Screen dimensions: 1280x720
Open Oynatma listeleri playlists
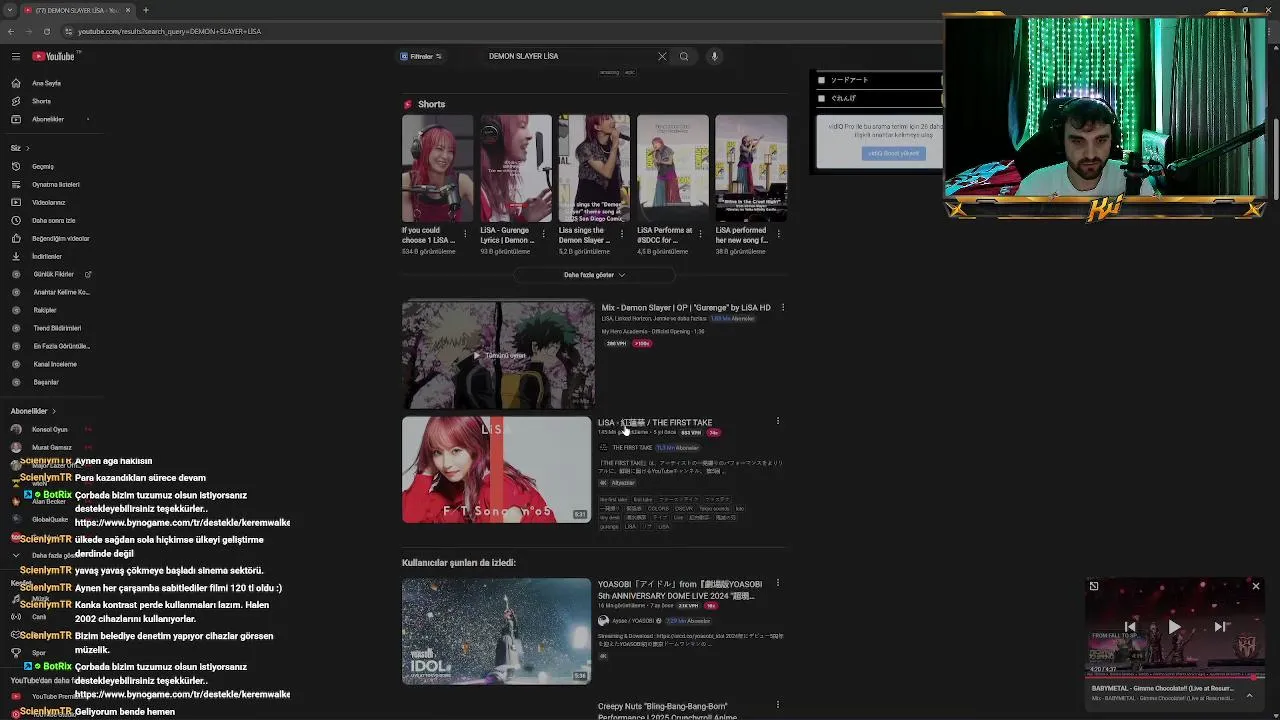pyautogui.click(x=55, y=184)
